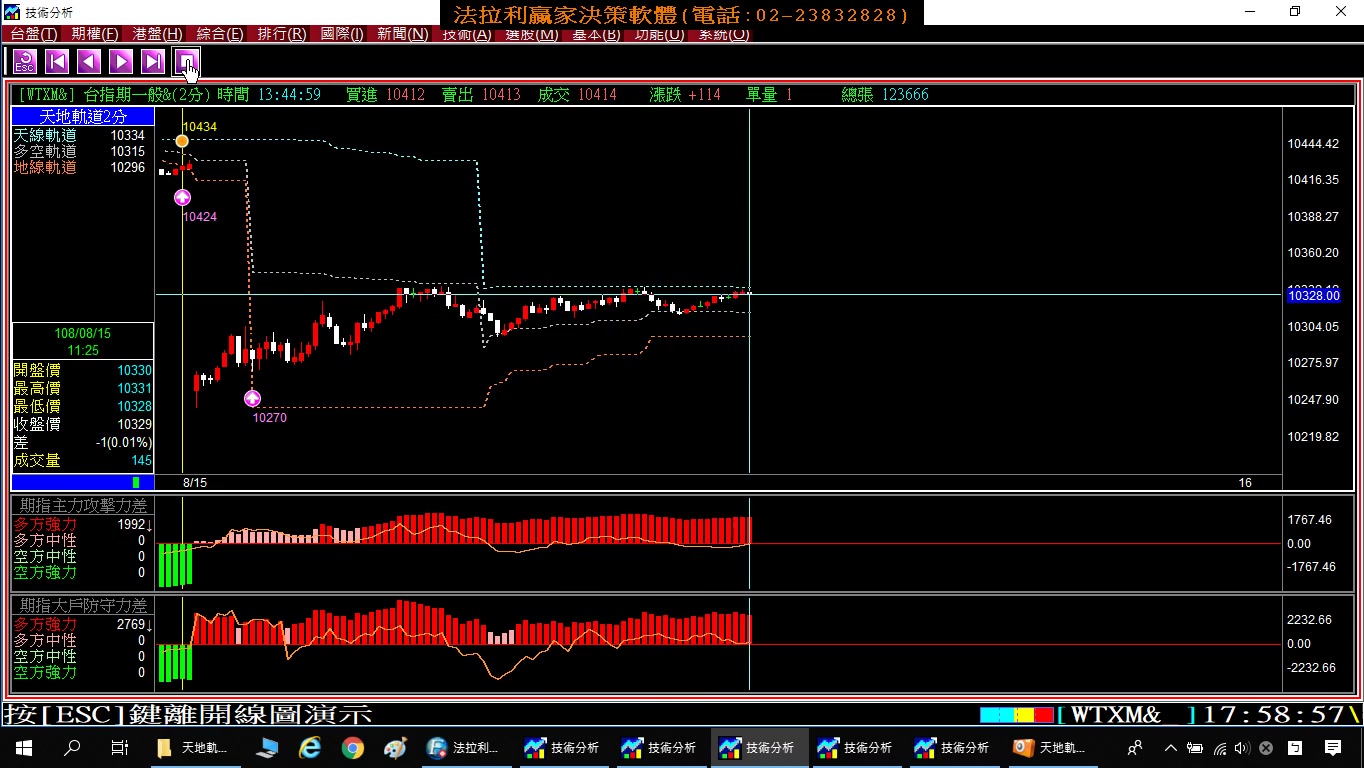
Task: Click the 賣出 10413 quote field
Action: 481,95
